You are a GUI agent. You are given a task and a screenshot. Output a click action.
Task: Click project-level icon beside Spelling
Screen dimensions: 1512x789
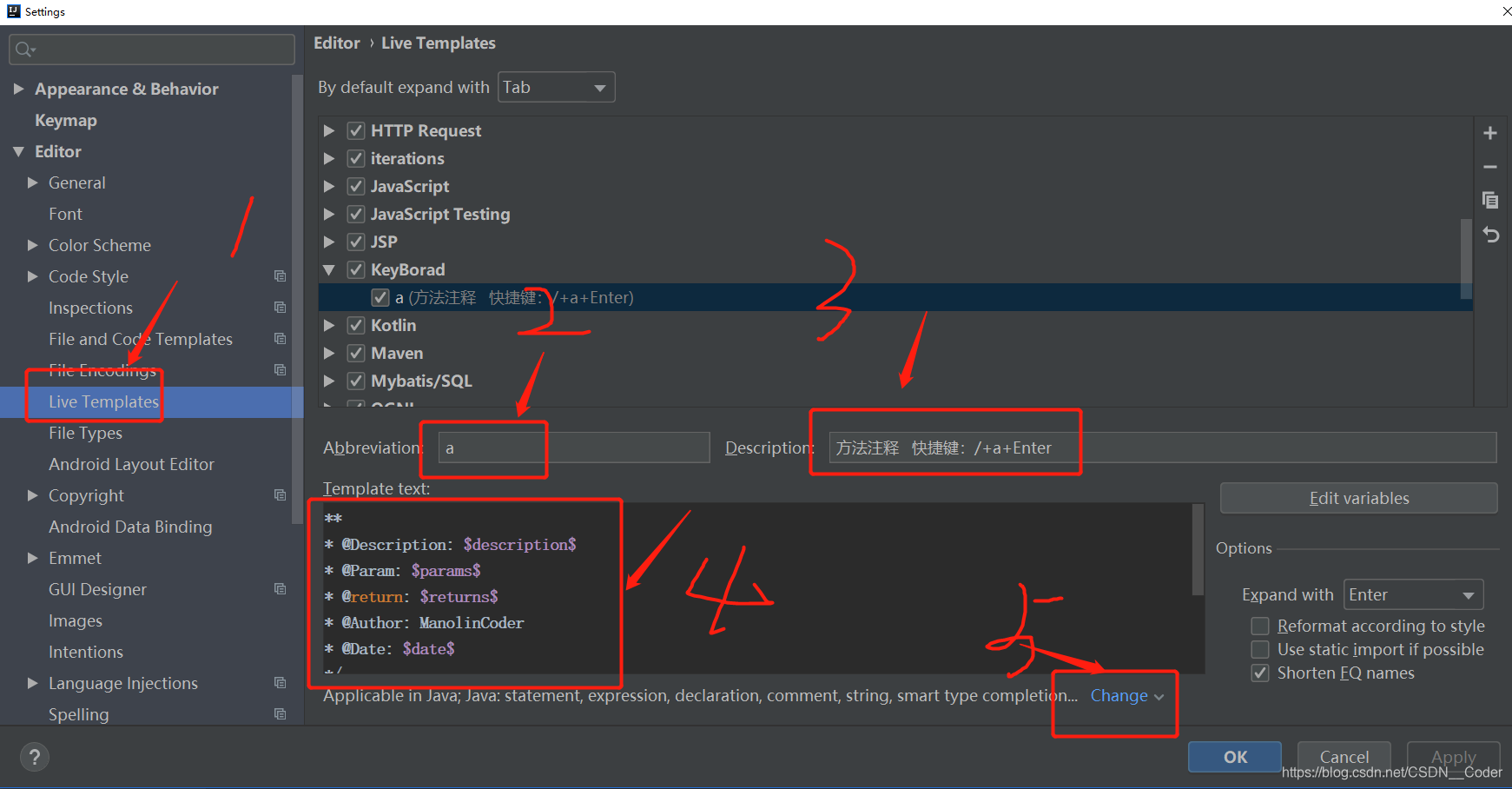pyautogui.click(x=280, y=714)
